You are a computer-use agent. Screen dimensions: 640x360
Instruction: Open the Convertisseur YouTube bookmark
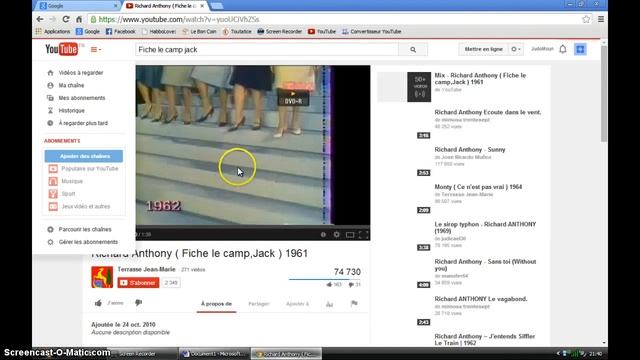[x=371, y=31]
